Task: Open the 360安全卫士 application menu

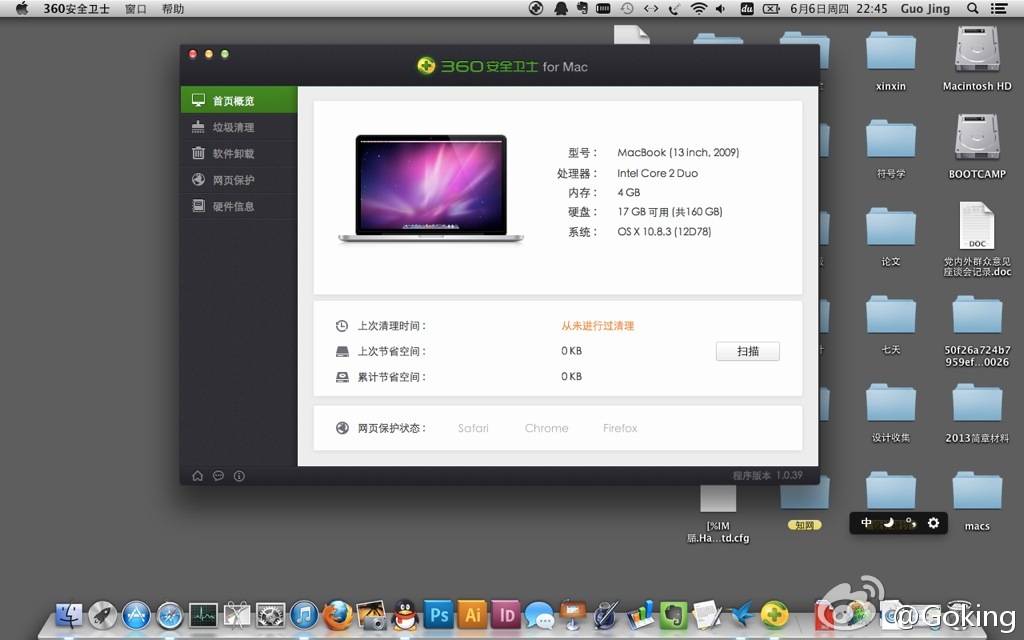Action: click(76, 8)
